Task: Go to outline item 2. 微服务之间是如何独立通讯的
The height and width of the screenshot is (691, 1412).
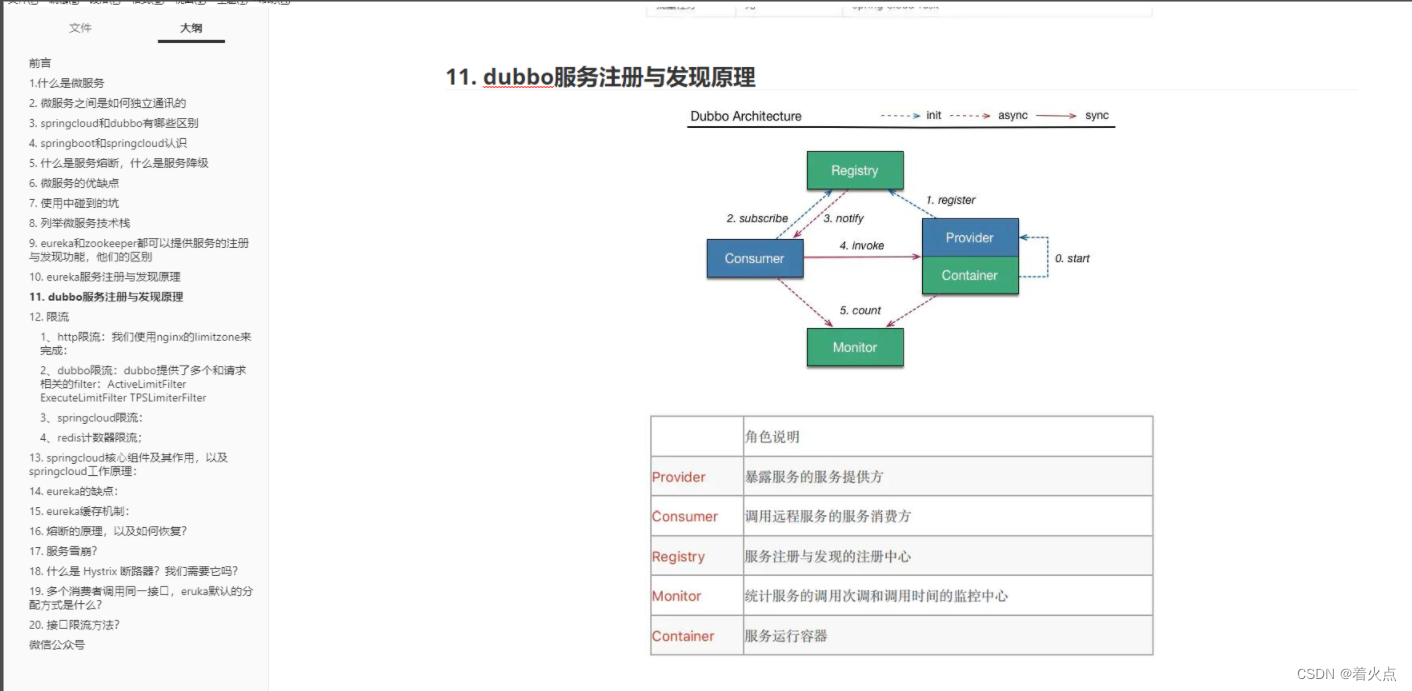Action: 107,103
